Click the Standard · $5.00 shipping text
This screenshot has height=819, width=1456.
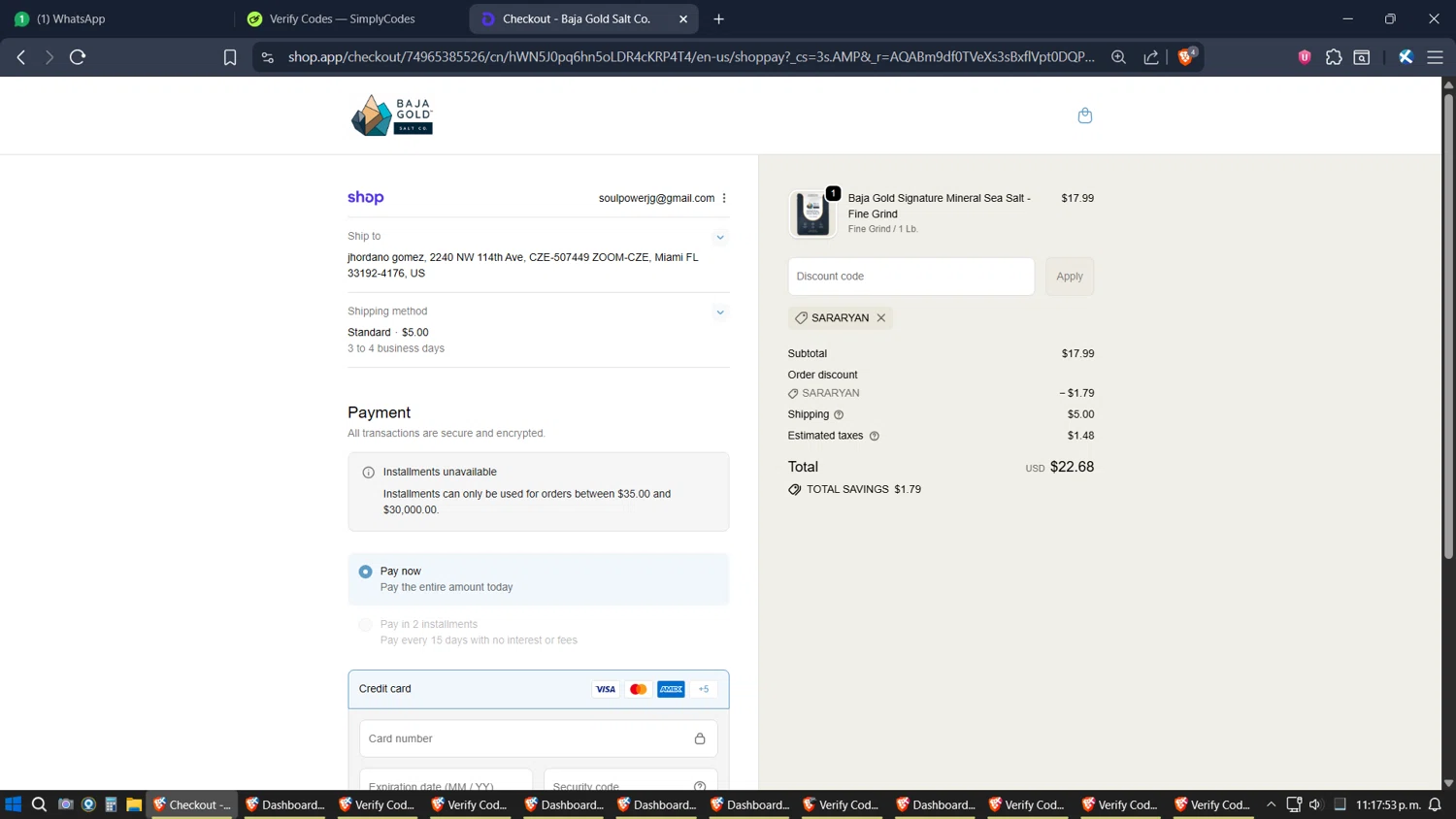pos(388,332)
